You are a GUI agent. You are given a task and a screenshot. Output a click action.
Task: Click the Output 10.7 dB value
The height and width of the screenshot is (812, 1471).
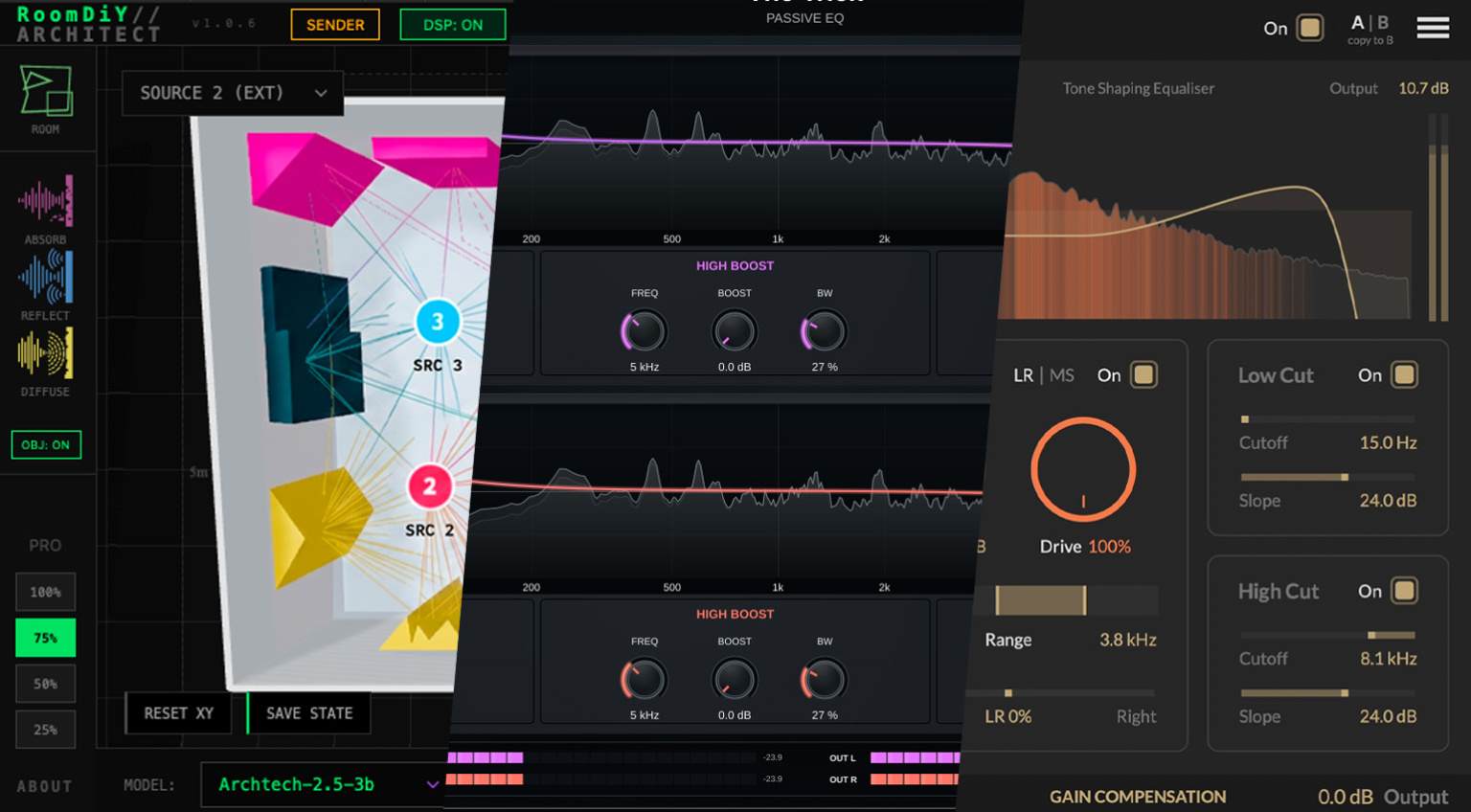[1423, 88]
